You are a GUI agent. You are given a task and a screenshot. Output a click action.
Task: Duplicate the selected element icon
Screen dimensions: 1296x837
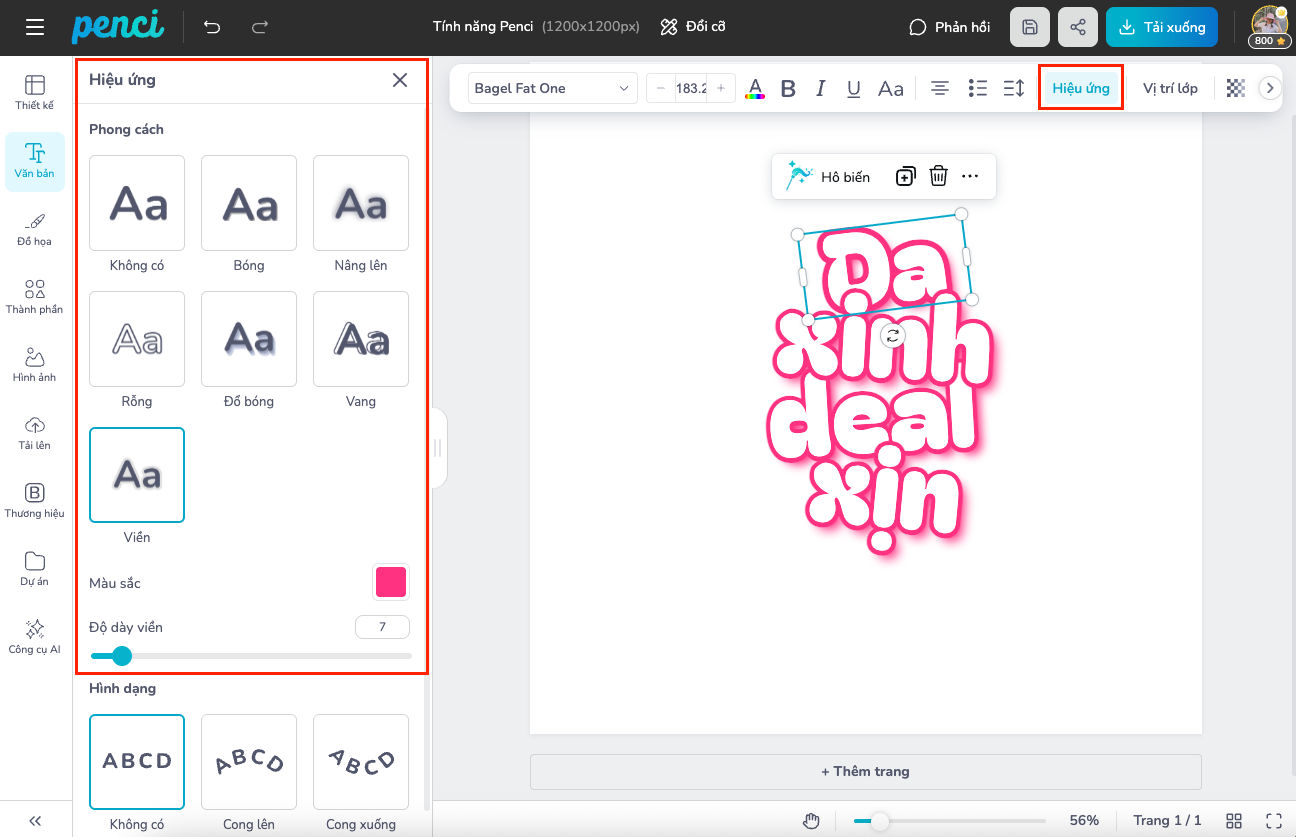point(905,176)
